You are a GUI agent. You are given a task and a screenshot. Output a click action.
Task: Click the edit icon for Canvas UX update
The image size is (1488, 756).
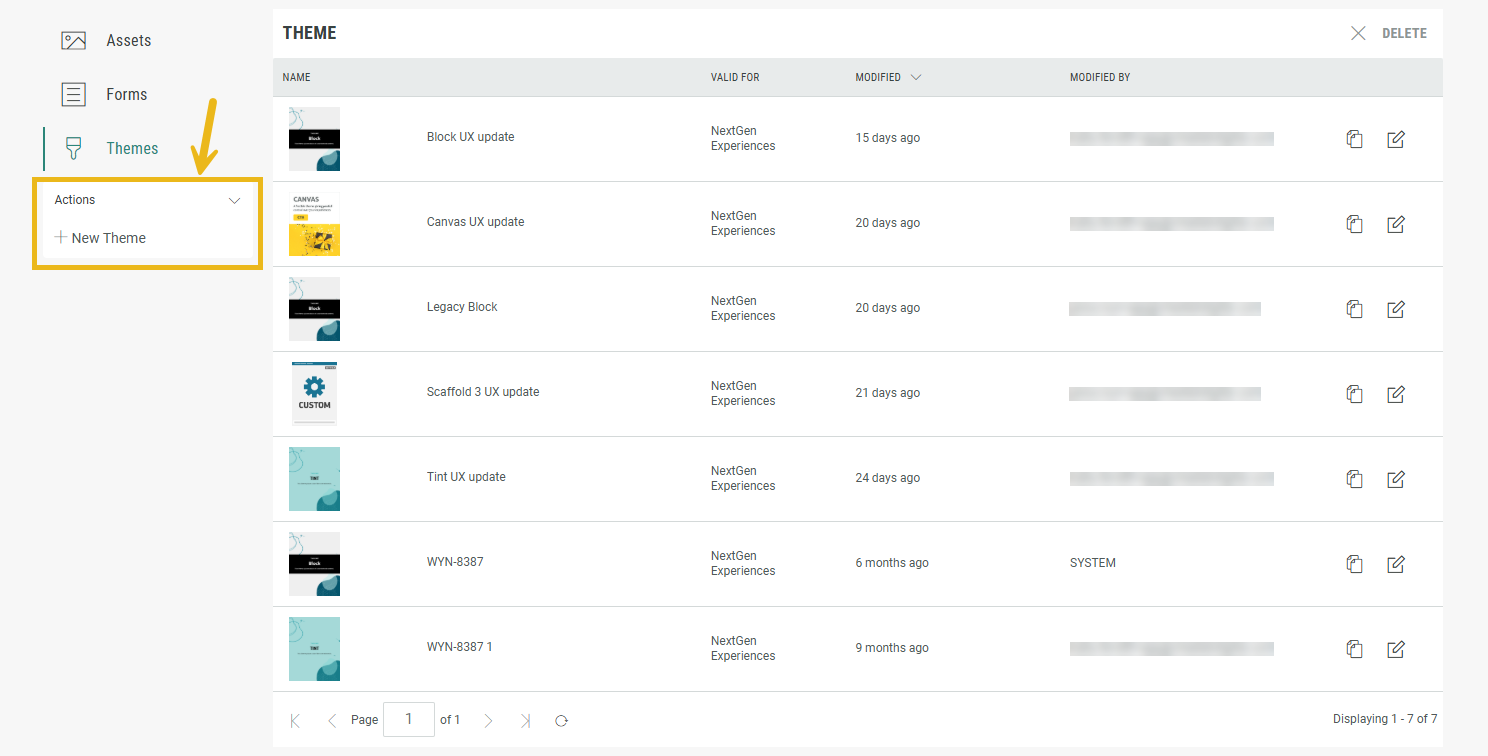point(1396,224)
